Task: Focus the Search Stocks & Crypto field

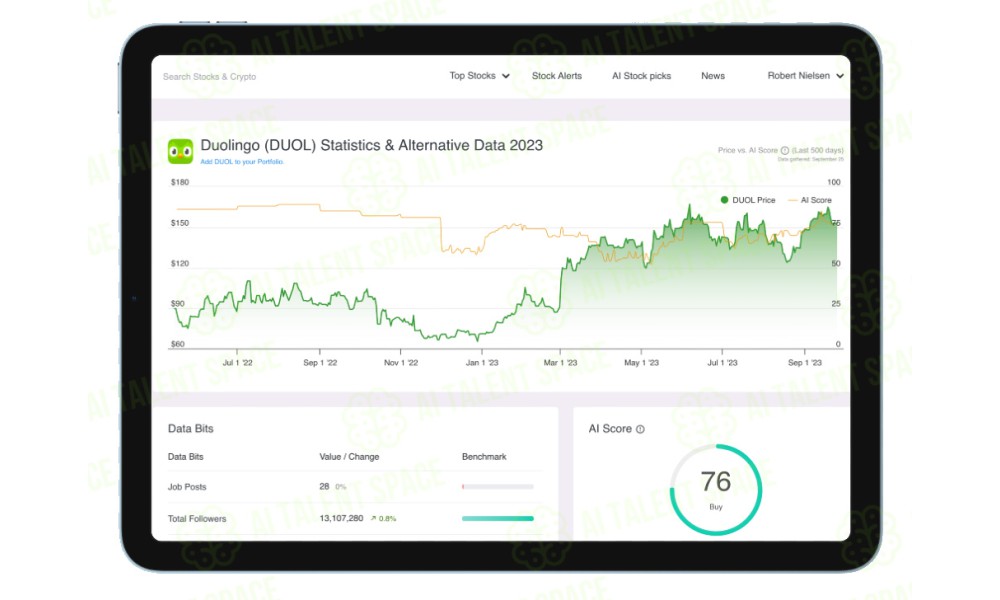Action: point(209,77)
